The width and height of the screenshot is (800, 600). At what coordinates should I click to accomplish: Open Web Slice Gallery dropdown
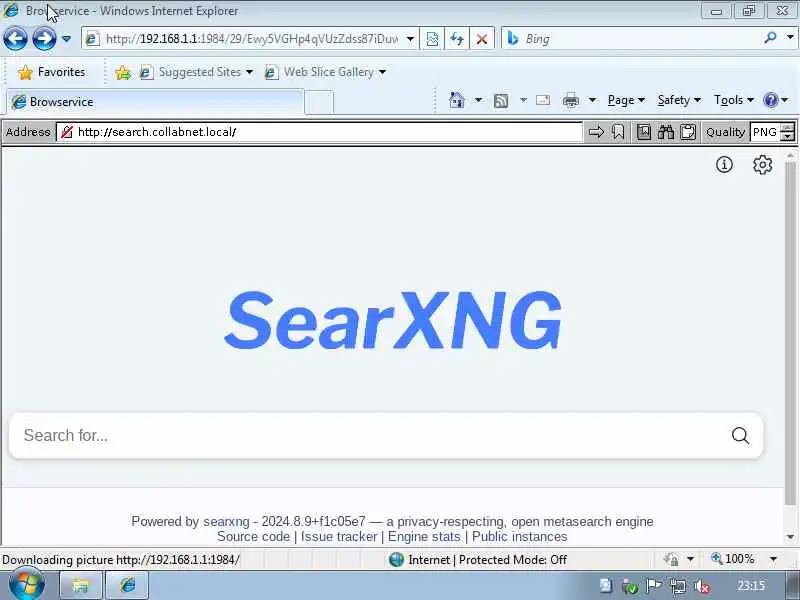[x=324, y=72]
